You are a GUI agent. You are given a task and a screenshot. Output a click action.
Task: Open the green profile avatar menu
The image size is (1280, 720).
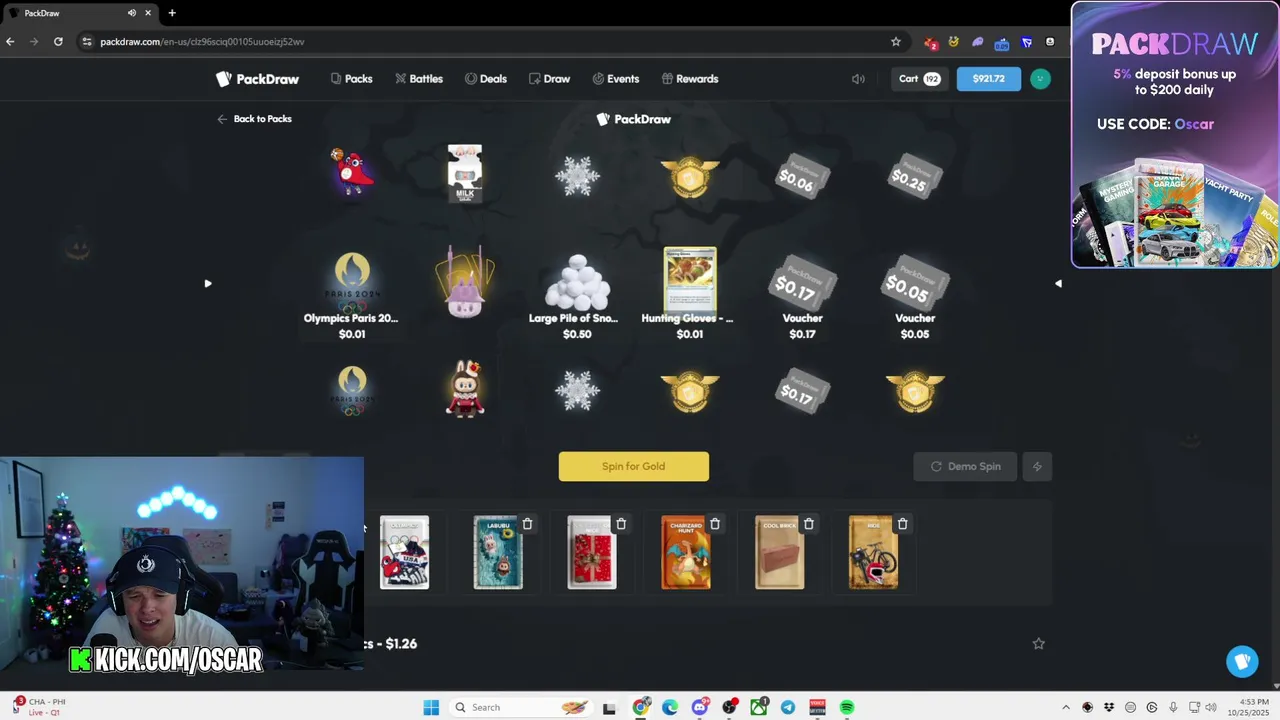pyautogui.click(x=1040, y=79)
